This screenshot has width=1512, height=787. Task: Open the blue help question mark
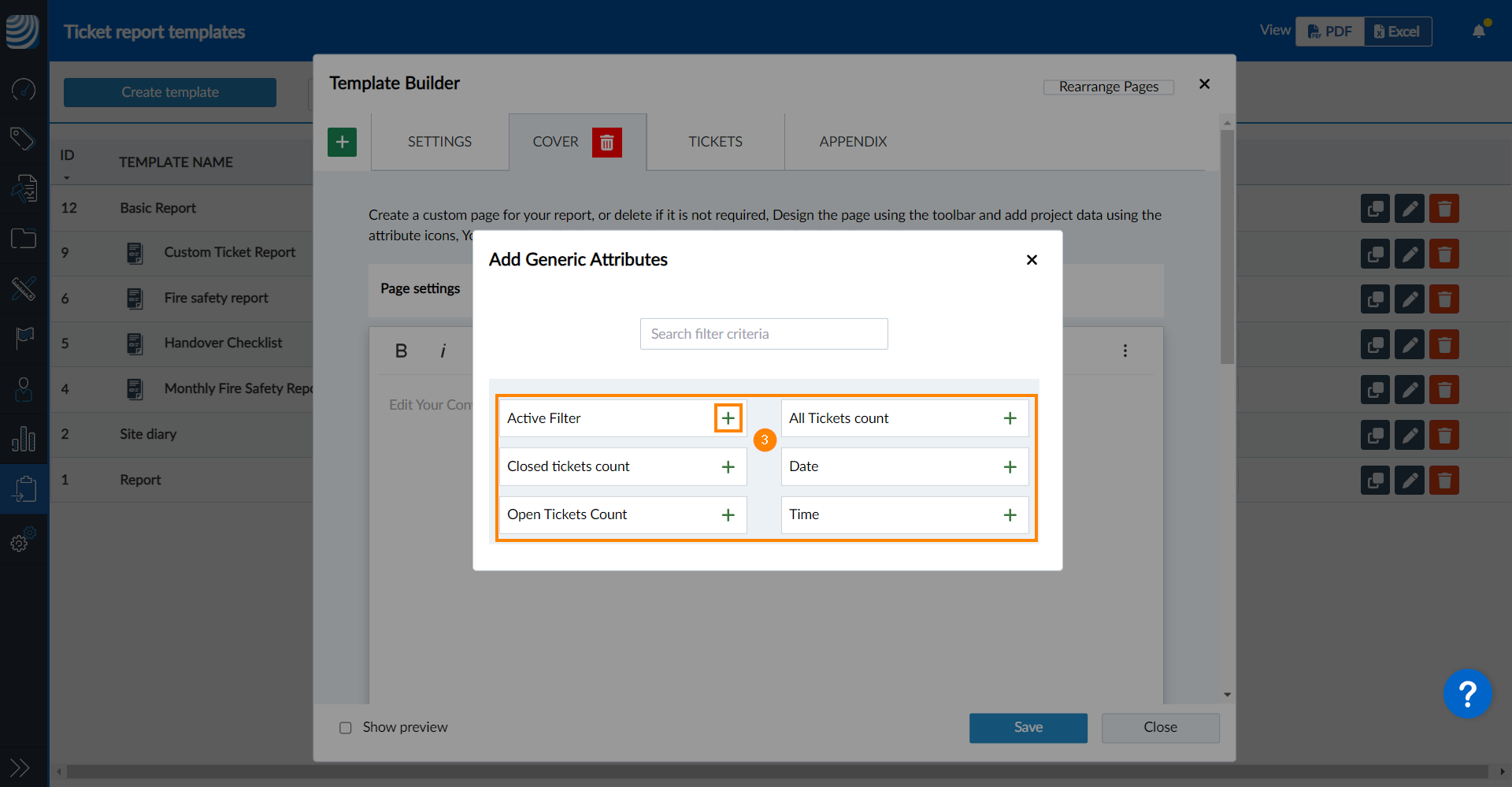(1467, 694)
